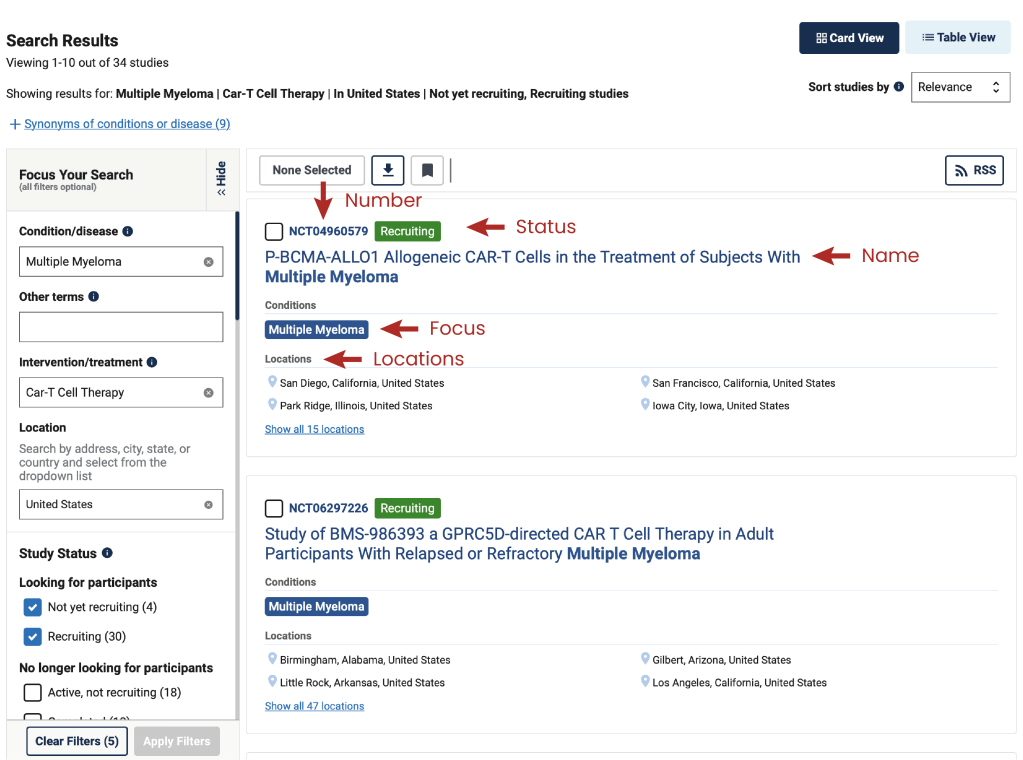Viewport: 1023px width, 760px height.
Task: Uncheck the Not yet recruiting filter
Action: [x=33, y=607]
